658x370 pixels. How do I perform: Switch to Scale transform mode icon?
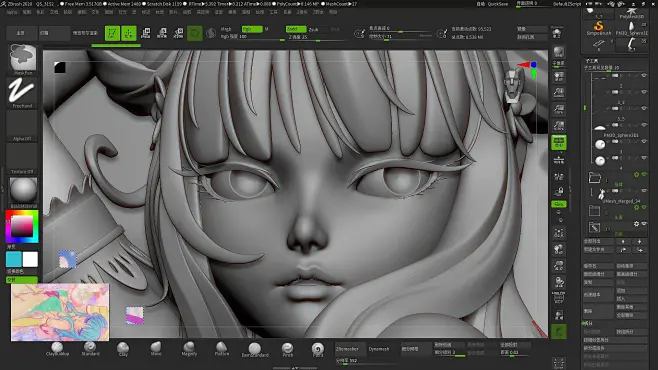162,33
